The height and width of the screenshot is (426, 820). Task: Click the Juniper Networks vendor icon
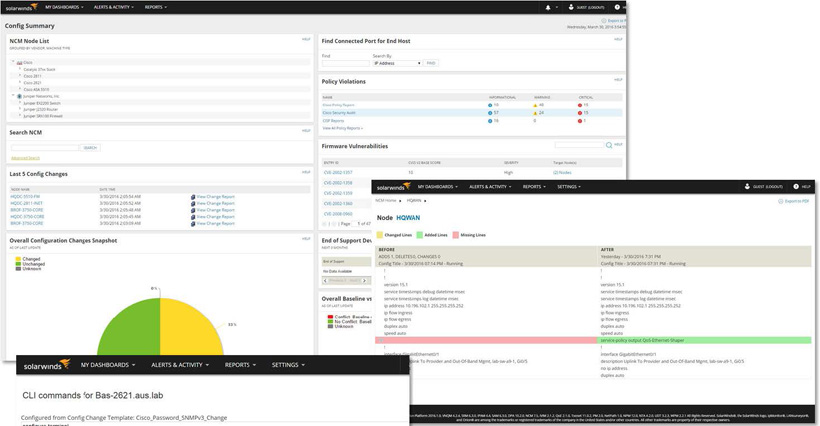pos(19,97)
